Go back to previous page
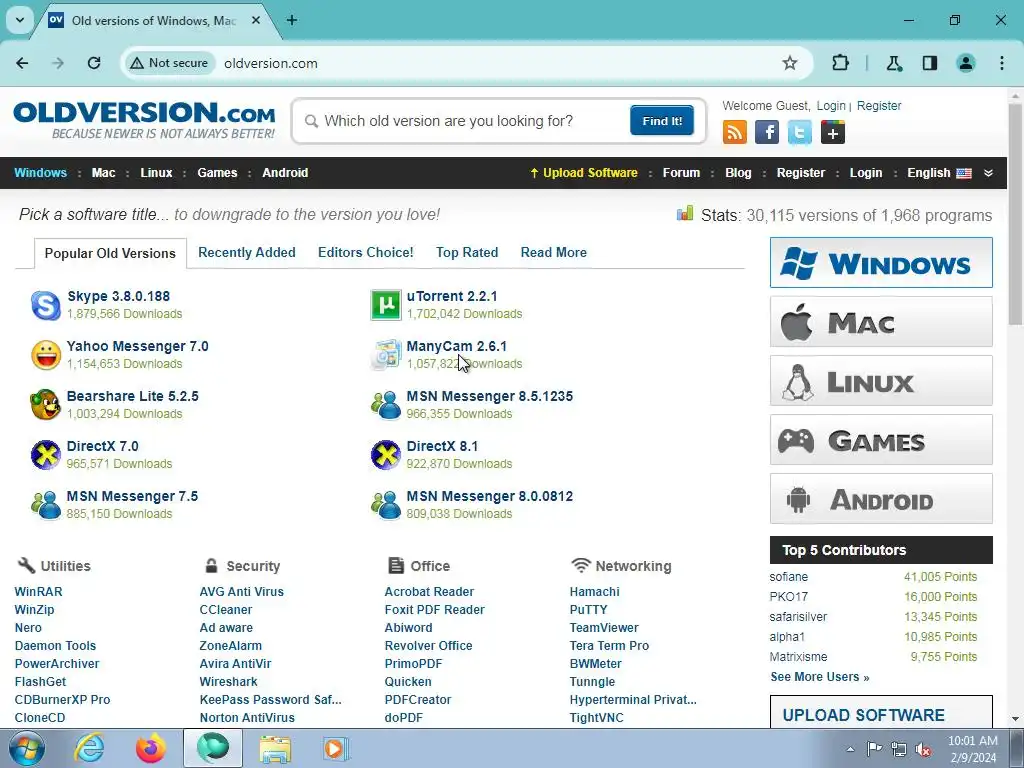Screen dimensions: 1024x768 [22, 63]
